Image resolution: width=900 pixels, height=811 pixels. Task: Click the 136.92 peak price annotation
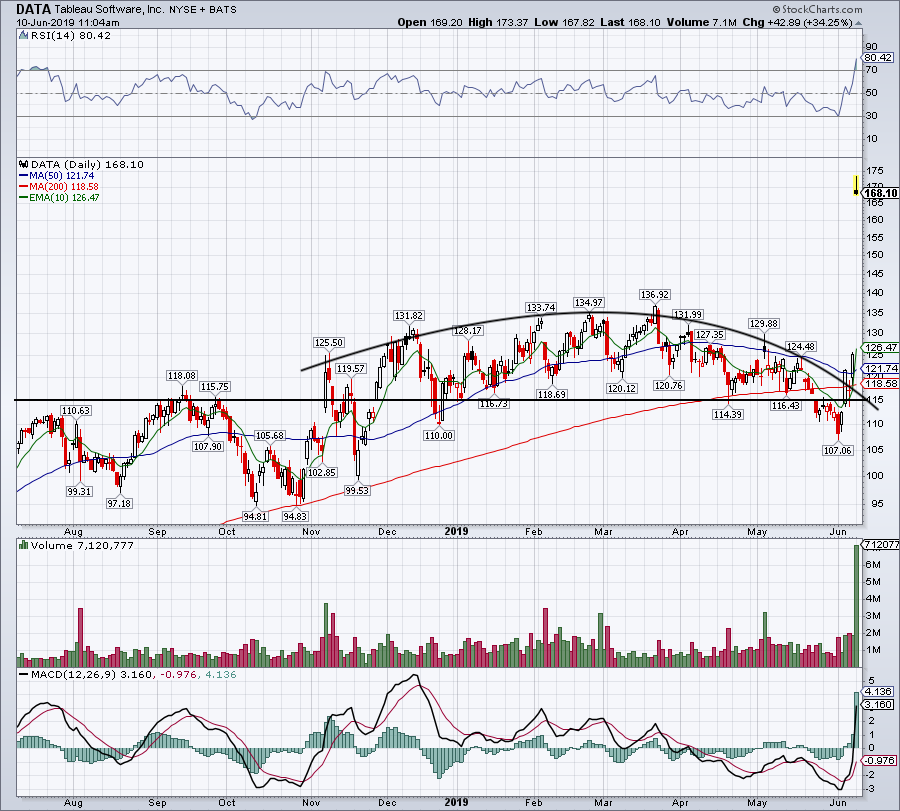pos(654,294)
